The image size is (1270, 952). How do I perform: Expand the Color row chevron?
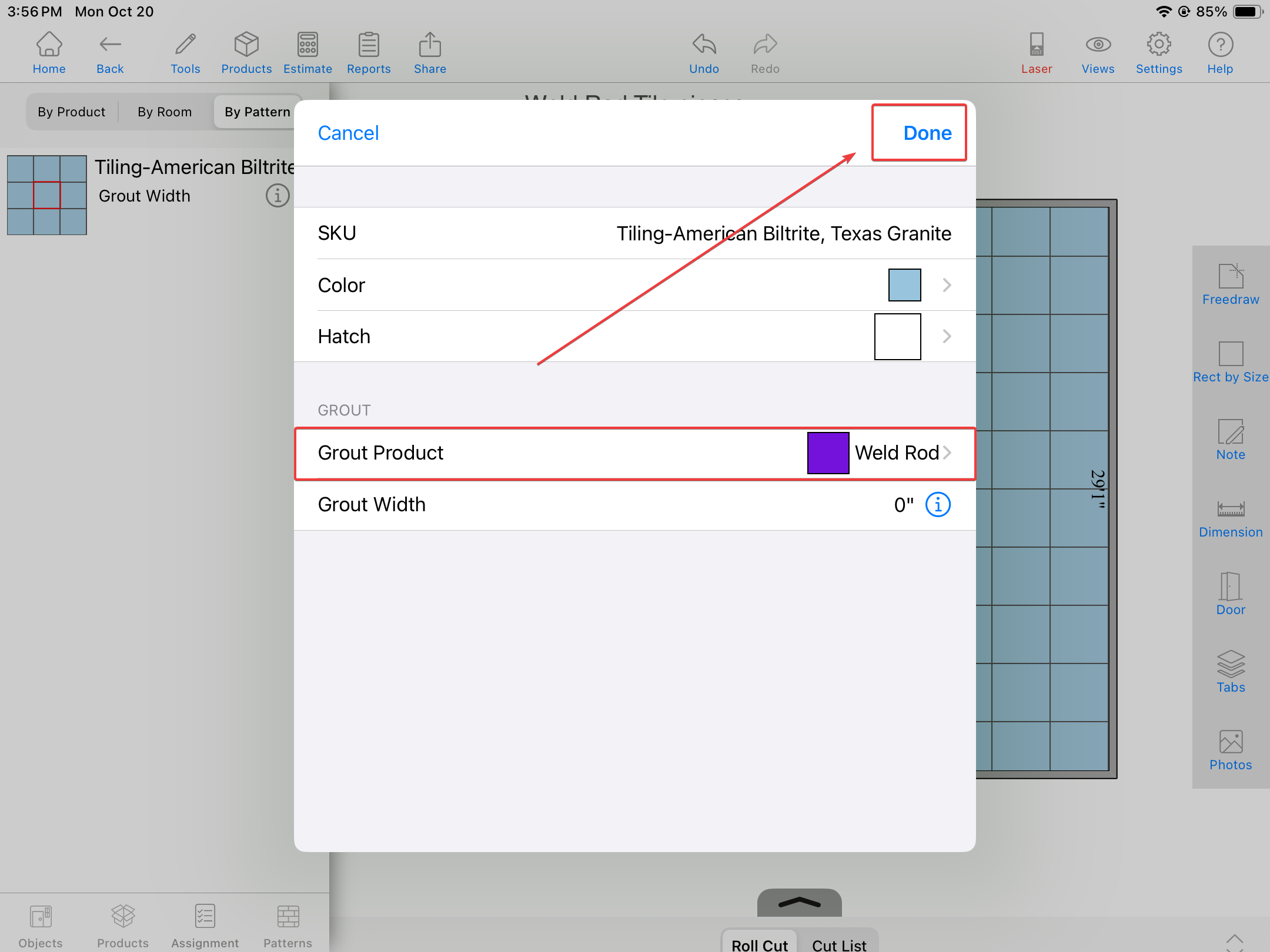pos(947,286)
